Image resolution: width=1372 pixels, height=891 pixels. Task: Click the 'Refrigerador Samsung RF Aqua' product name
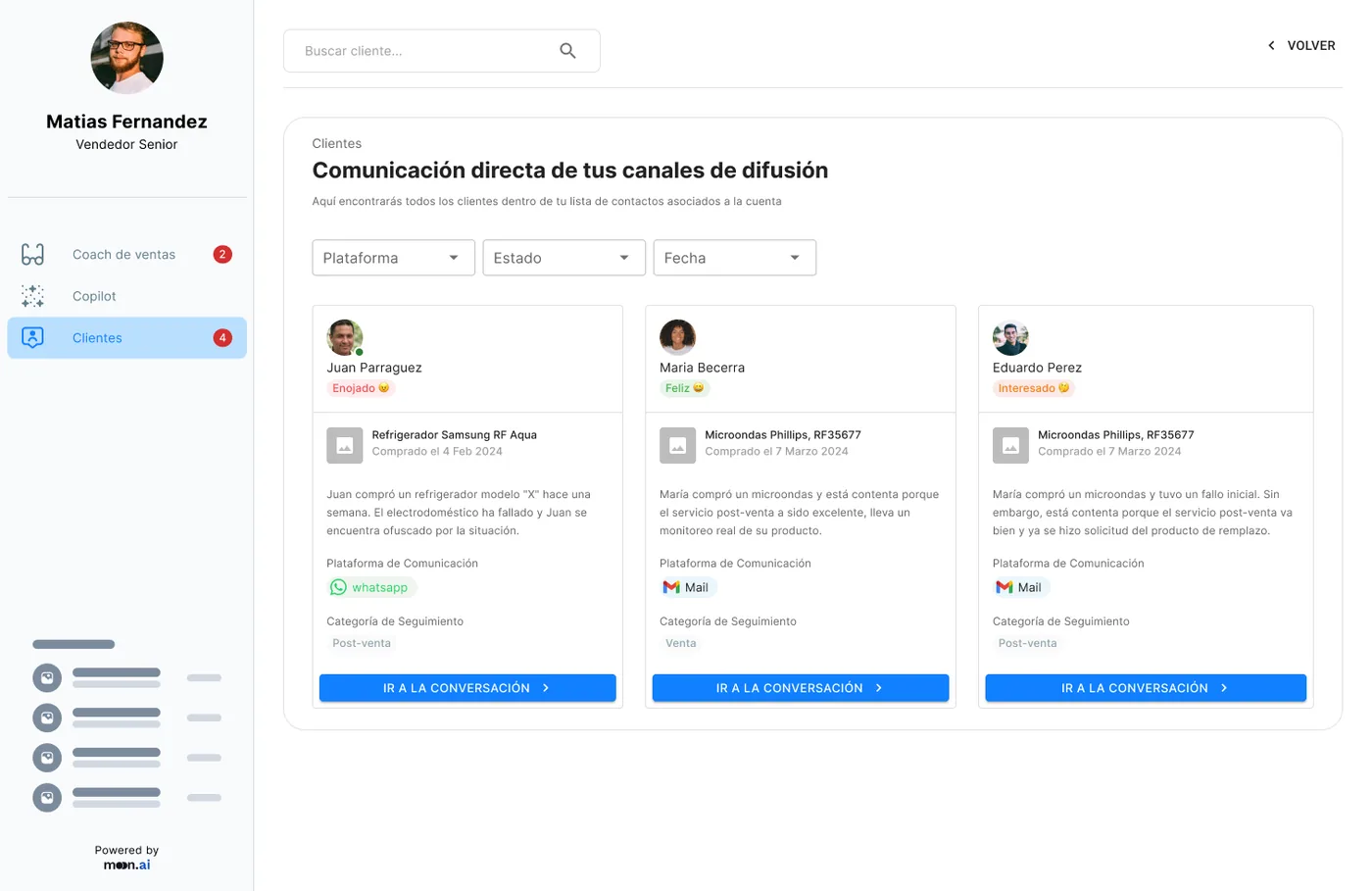click(x=455, y=435)
